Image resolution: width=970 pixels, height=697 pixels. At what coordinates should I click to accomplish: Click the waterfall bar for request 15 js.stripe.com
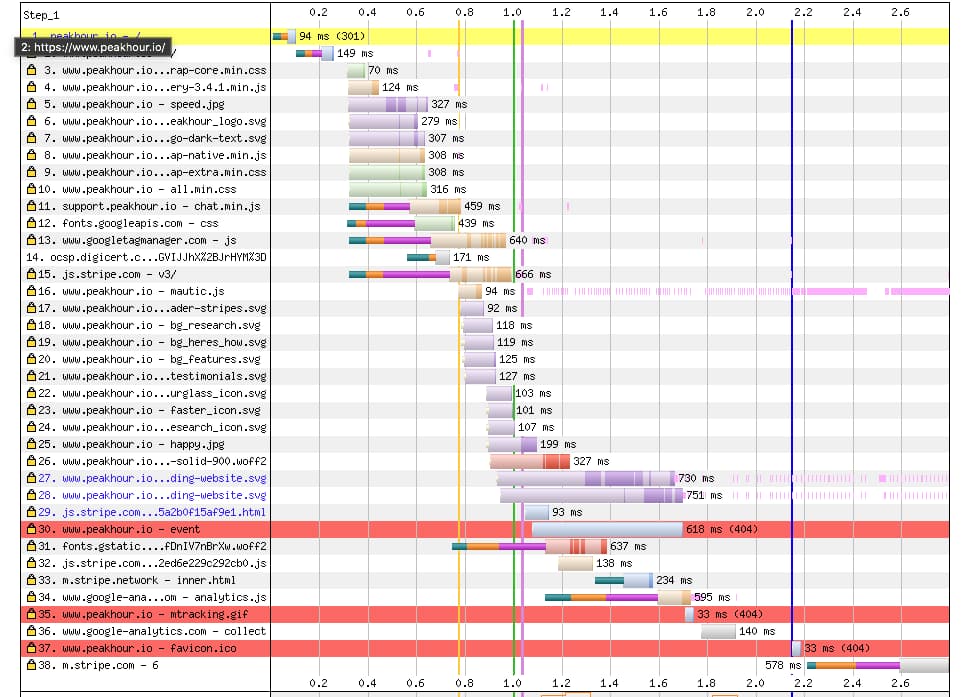point(431,274)
